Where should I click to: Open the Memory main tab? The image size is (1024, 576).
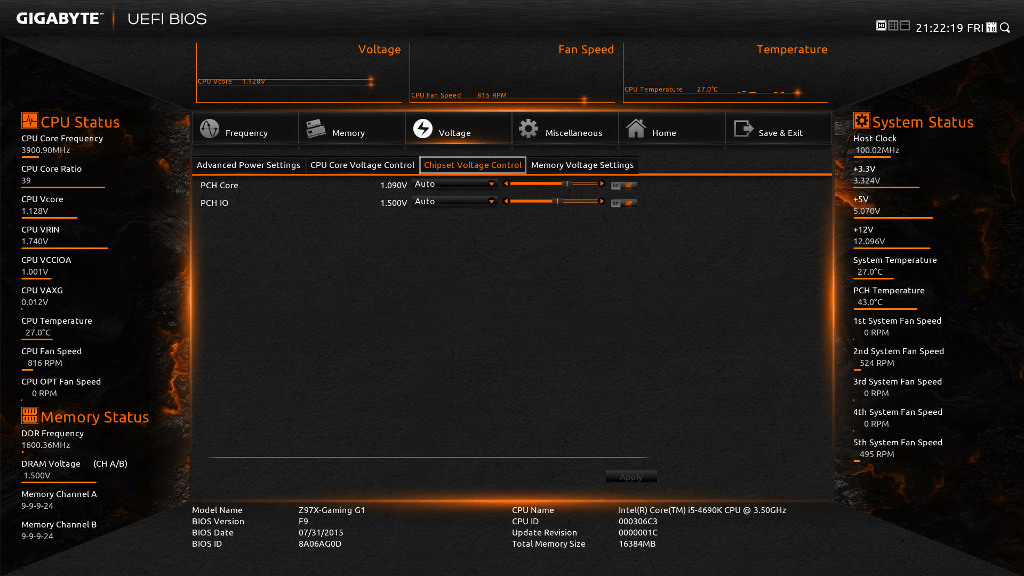pos(352,128)
